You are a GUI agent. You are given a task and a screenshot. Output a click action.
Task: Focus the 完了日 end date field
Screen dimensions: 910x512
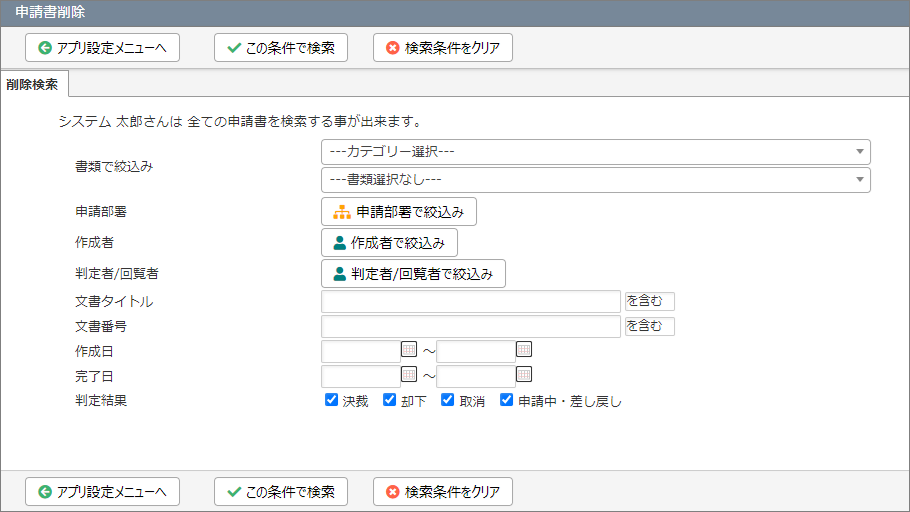click(x=475, y=376)
